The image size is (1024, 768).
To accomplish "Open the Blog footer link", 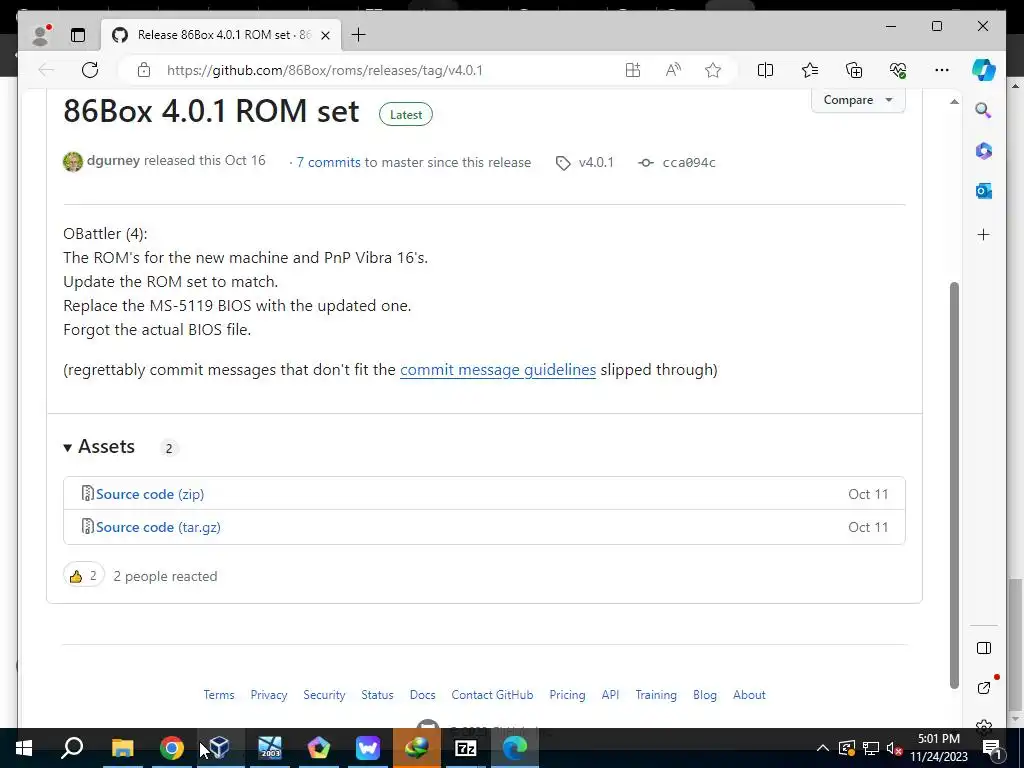I will [705, 695].
